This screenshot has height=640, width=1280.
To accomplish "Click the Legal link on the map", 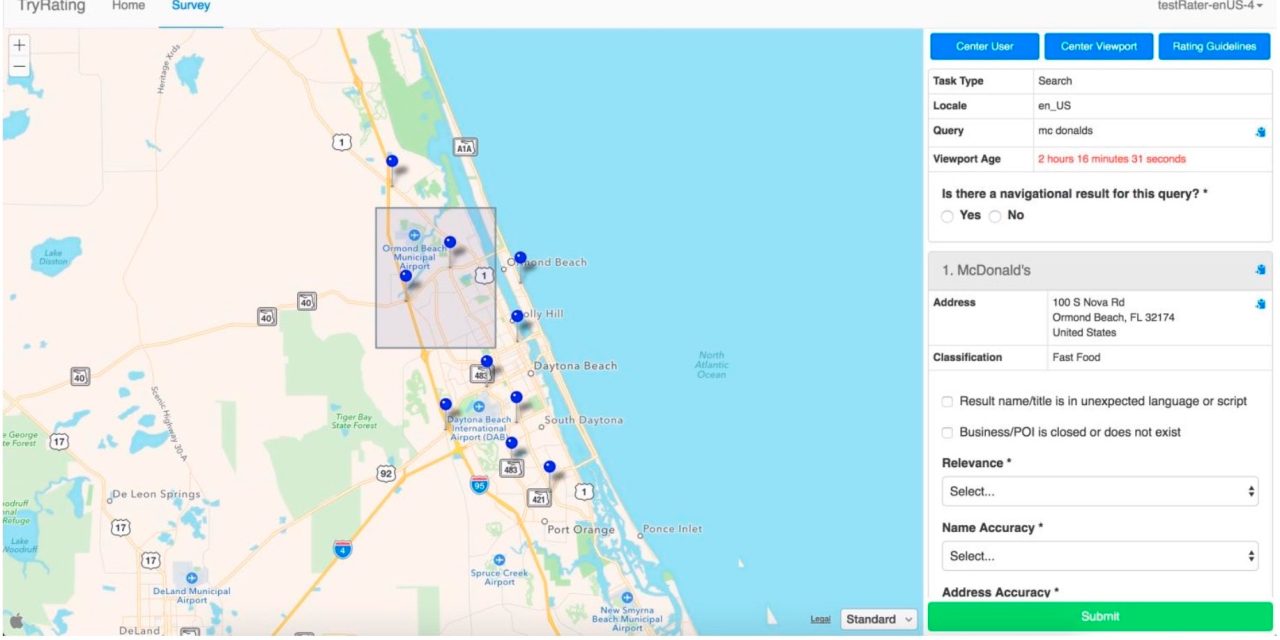I will pyautogui.click(x=820, y=620).
